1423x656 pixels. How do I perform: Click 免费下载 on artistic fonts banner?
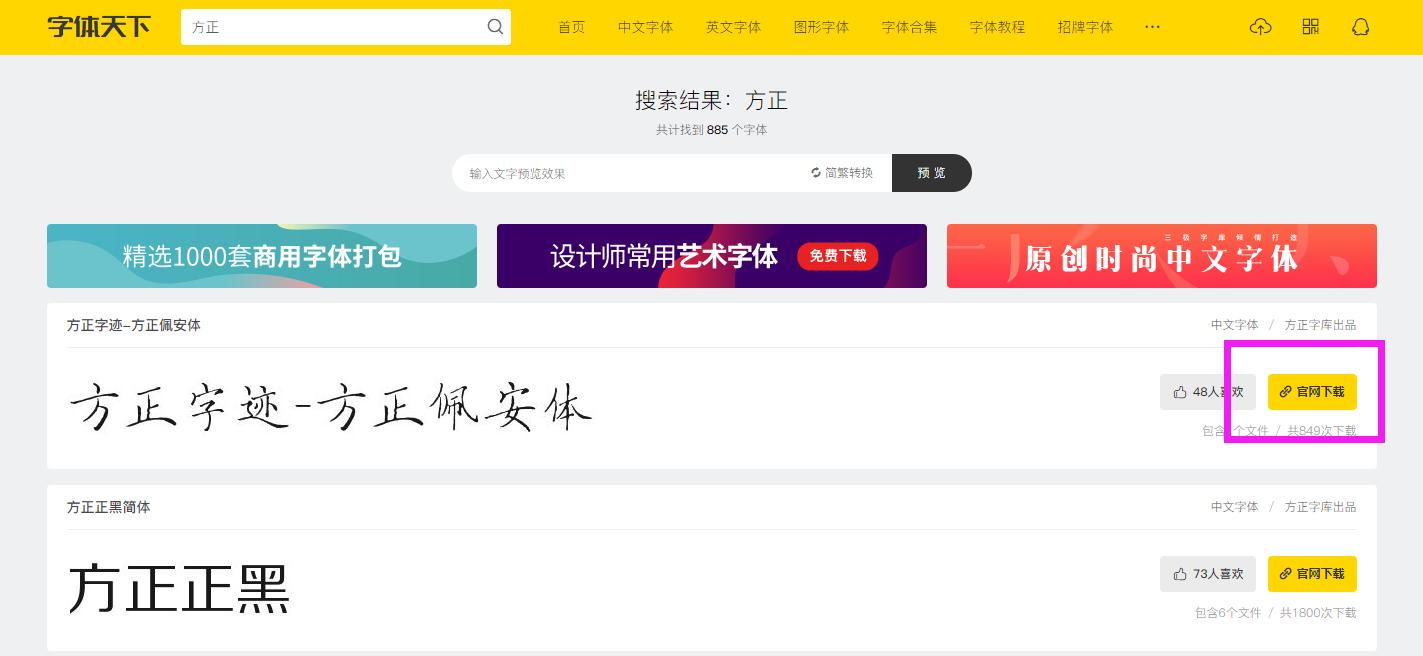tap(838, 256)
